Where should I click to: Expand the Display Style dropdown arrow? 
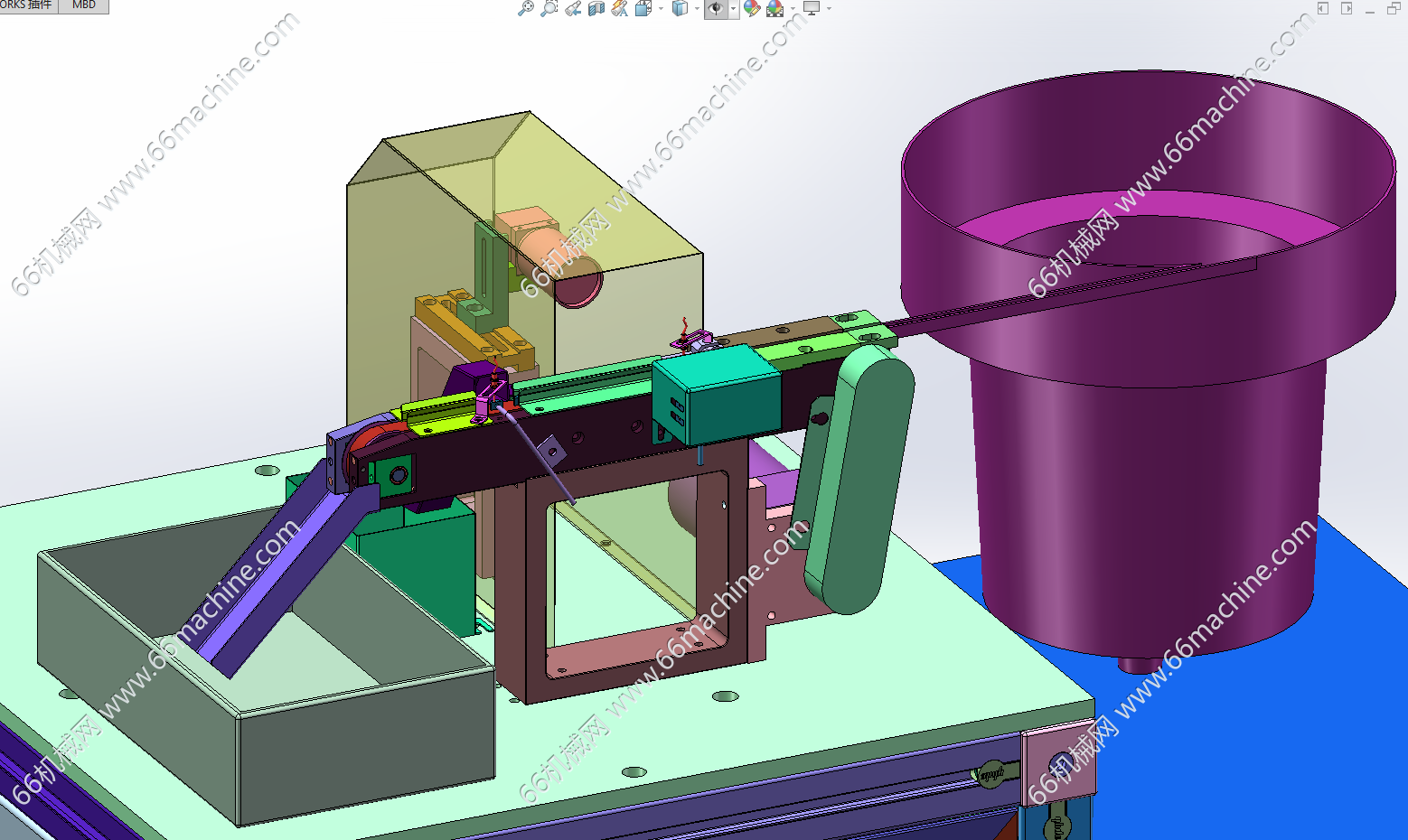coord(697,9)
